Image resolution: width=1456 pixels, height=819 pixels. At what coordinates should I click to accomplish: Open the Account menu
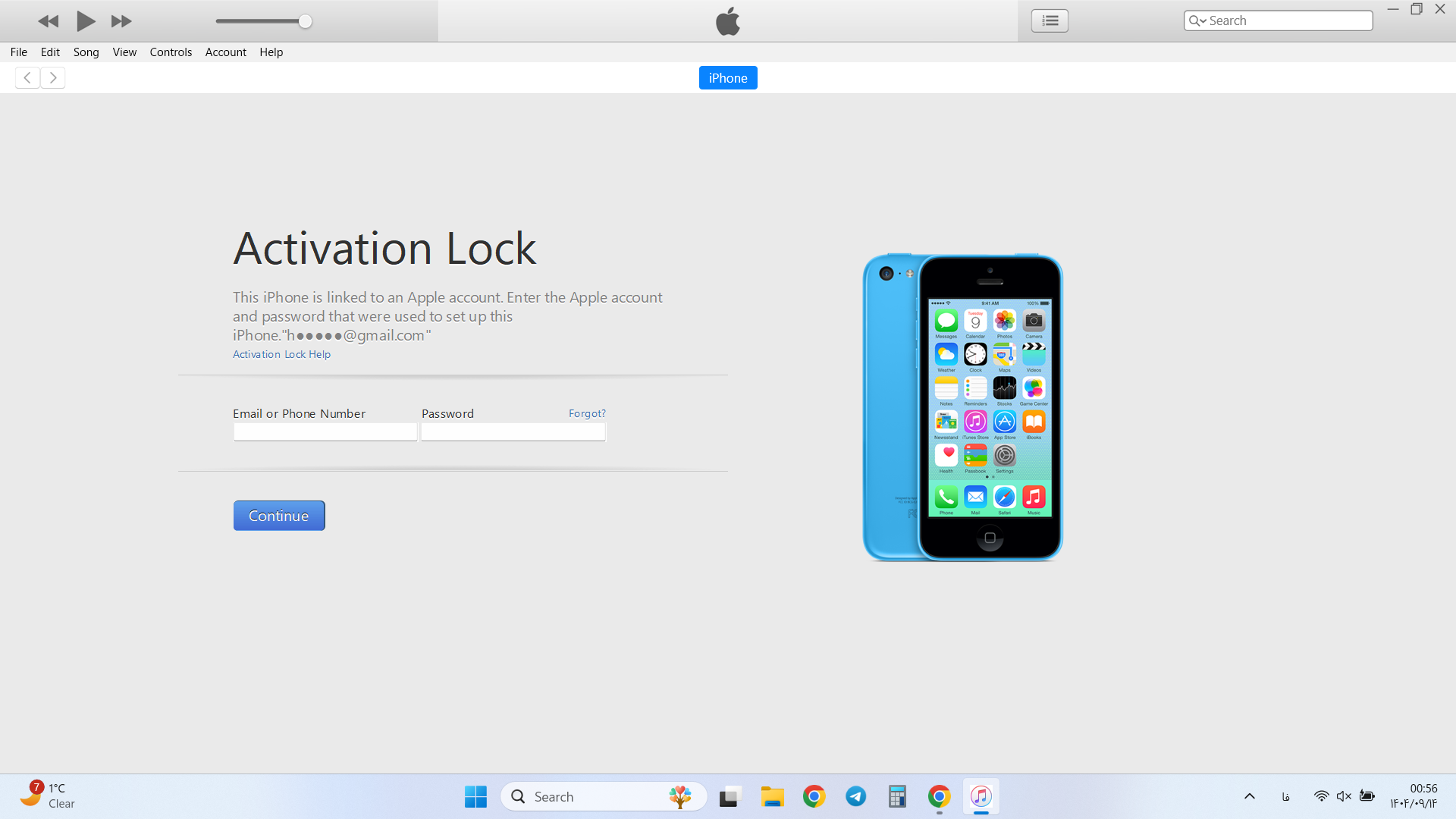coord(226,52)
